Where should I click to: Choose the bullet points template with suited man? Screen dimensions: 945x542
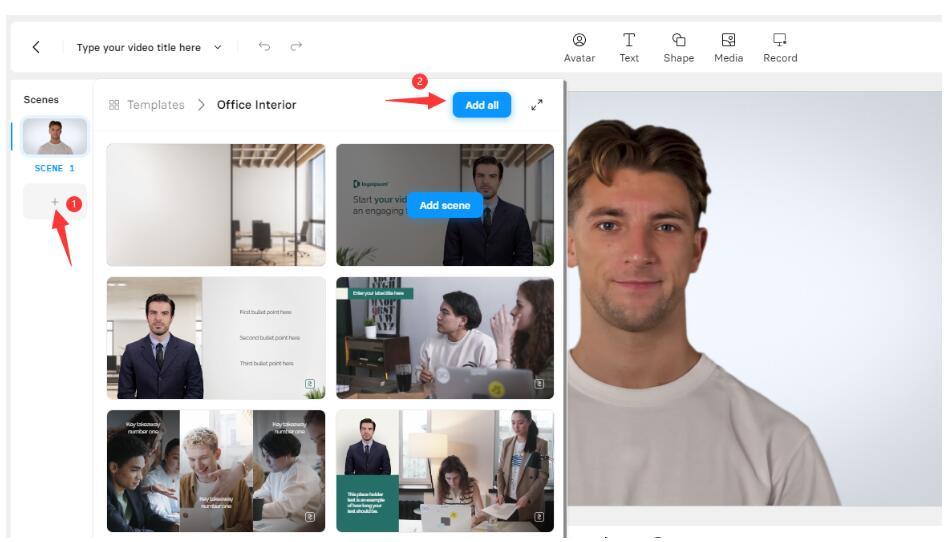(216, 338)
